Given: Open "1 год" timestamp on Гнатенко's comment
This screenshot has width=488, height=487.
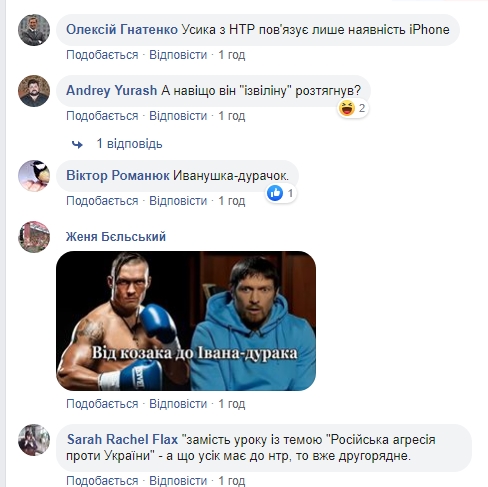Looking at the screenshot, I should tap(232, 55).
